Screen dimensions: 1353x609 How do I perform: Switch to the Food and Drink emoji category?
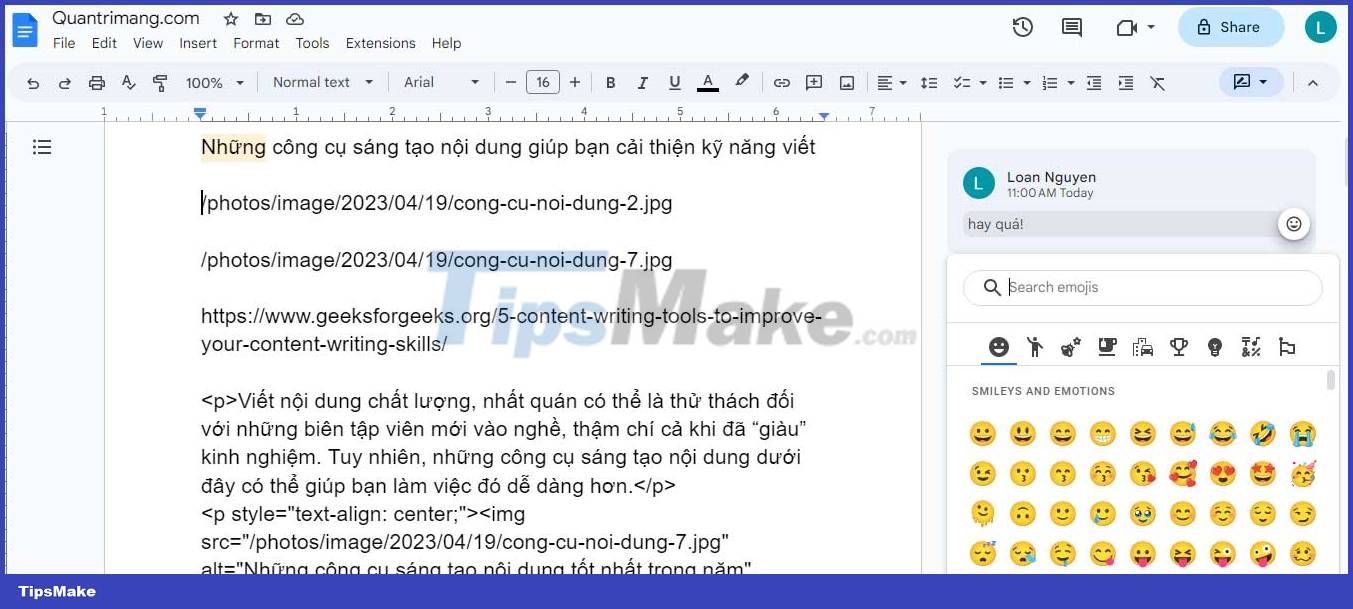click(1106, 346)
